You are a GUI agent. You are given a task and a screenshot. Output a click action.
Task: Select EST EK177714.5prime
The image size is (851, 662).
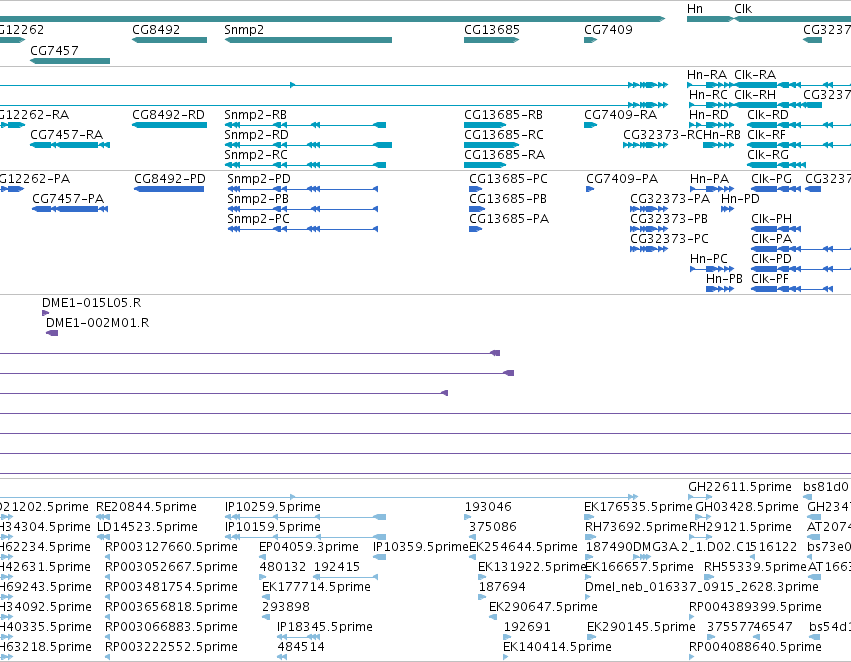(316, 587)
